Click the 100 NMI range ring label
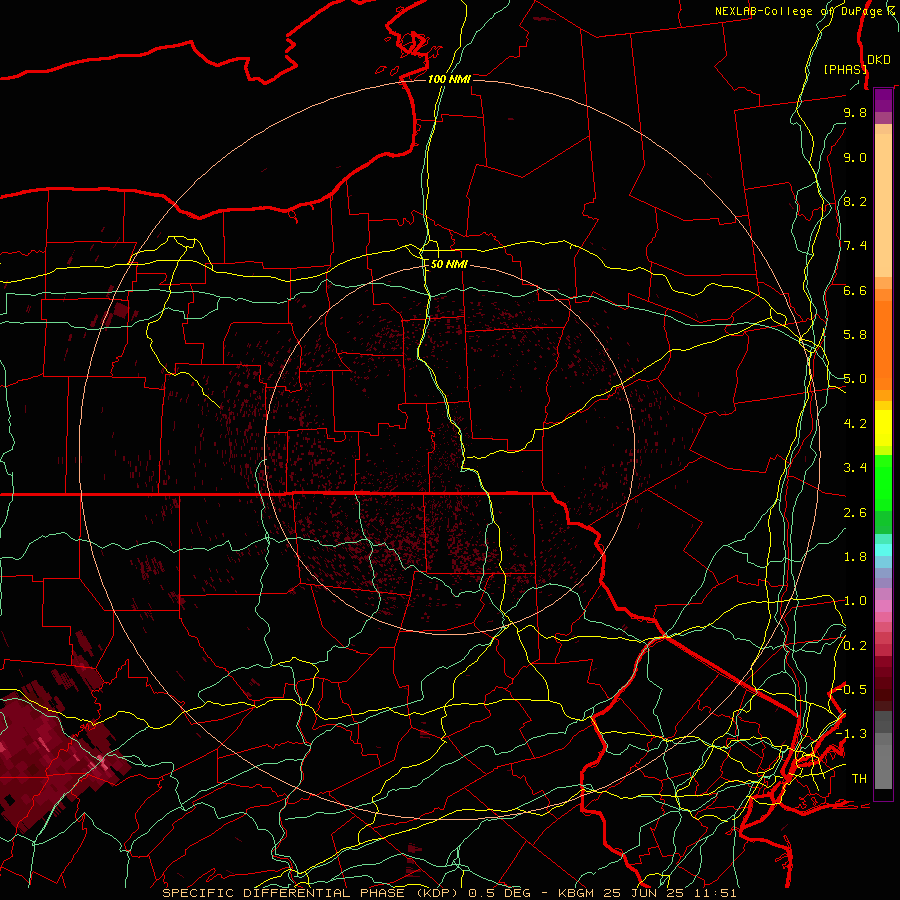 click(x=449, y=79)
